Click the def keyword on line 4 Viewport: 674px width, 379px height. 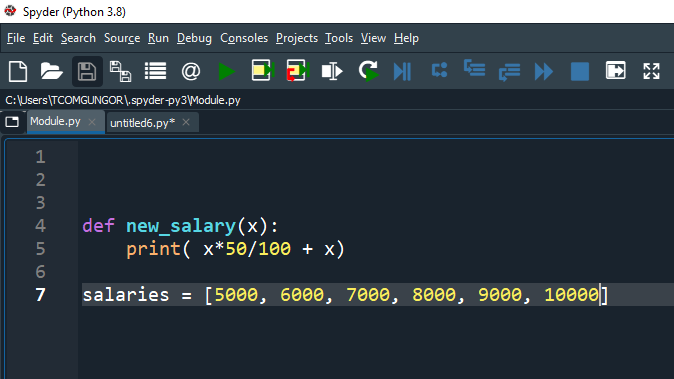[98, 226]
